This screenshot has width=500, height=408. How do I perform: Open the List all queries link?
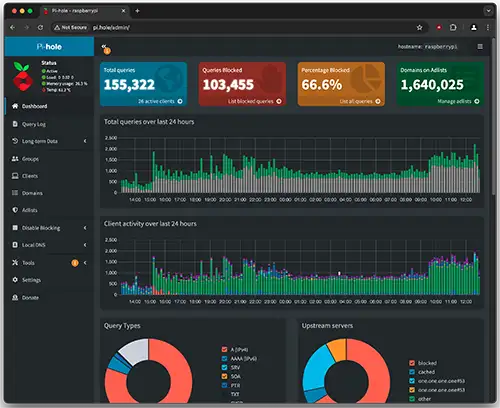click(x=360, y=101)
